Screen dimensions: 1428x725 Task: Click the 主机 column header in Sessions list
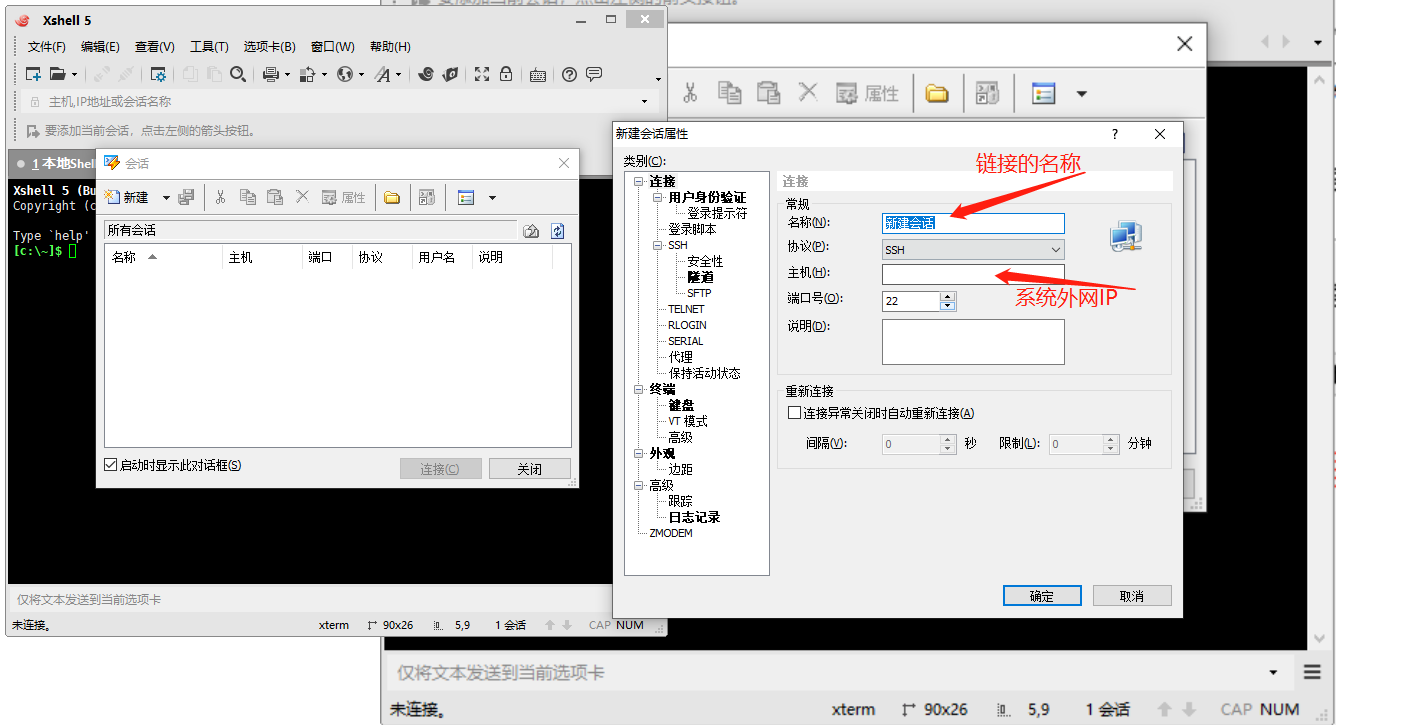pos(262,257)
